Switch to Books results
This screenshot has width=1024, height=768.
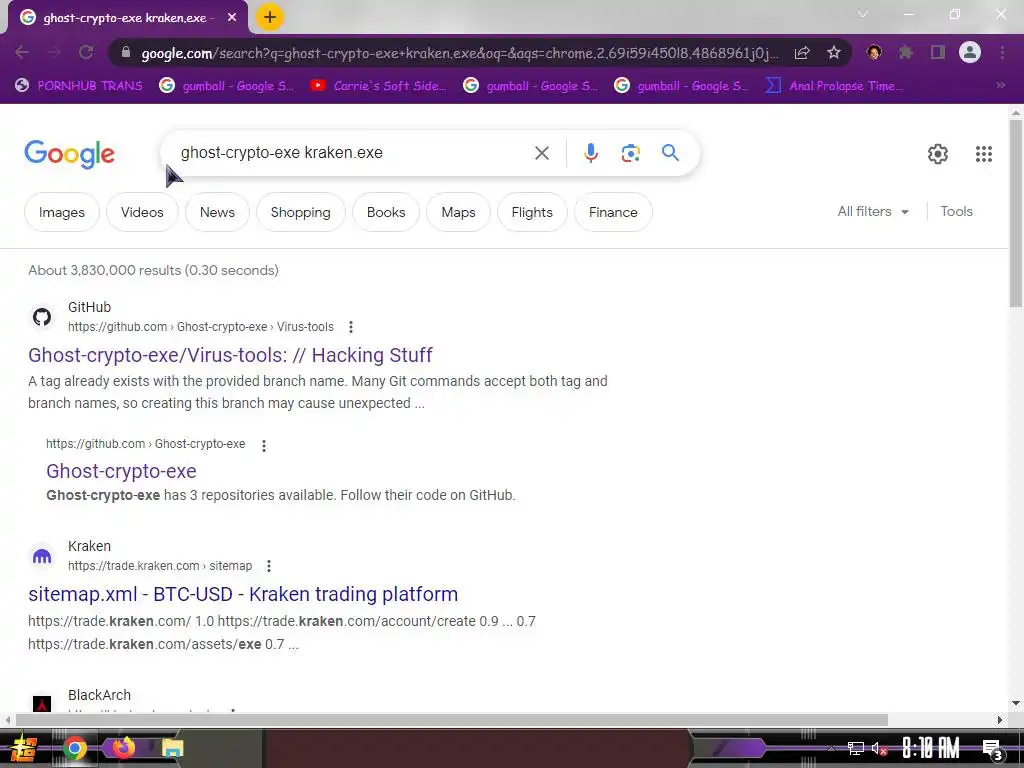coord(386,212)
